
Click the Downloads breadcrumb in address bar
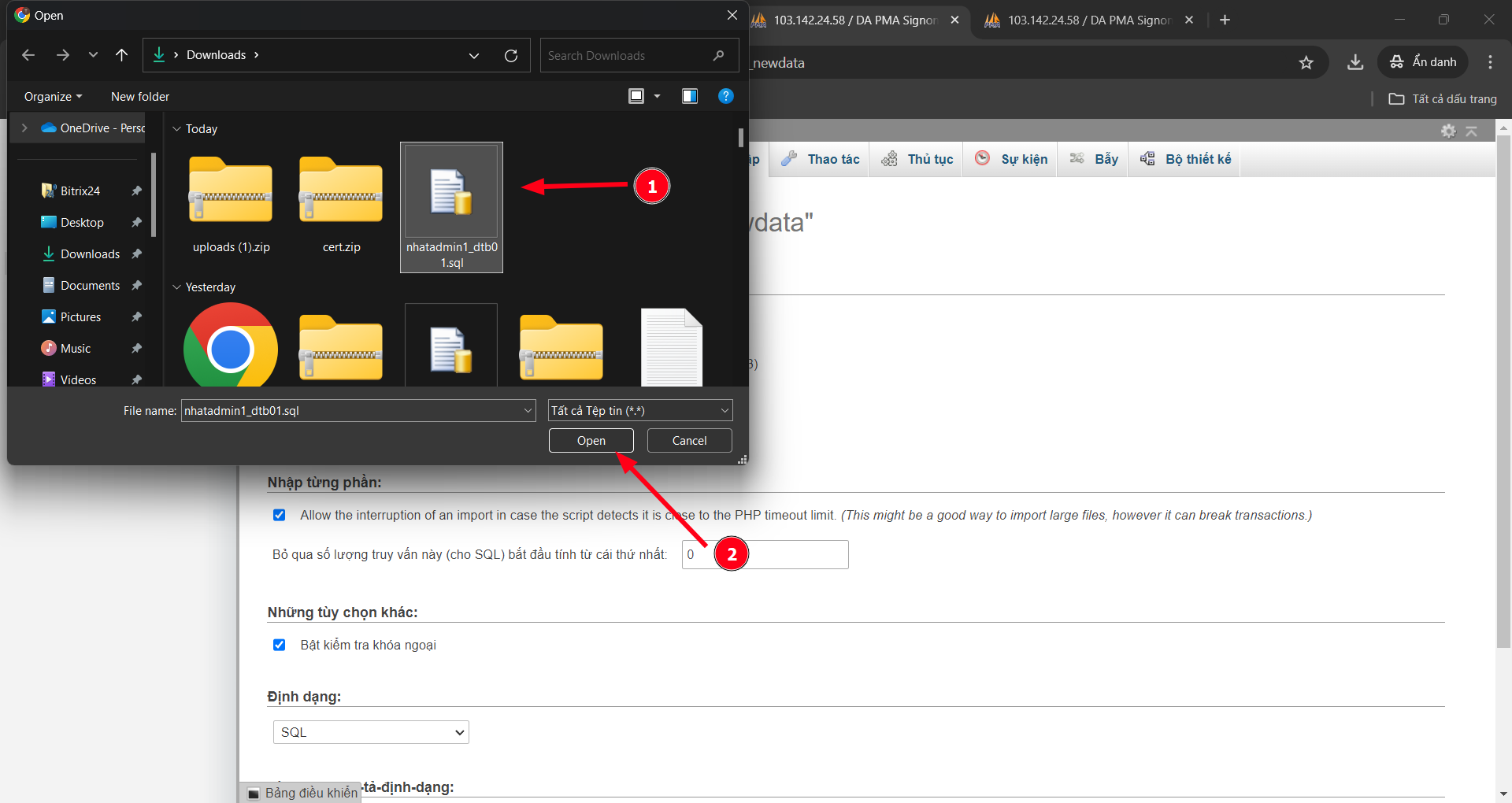(x=216, y=55)
